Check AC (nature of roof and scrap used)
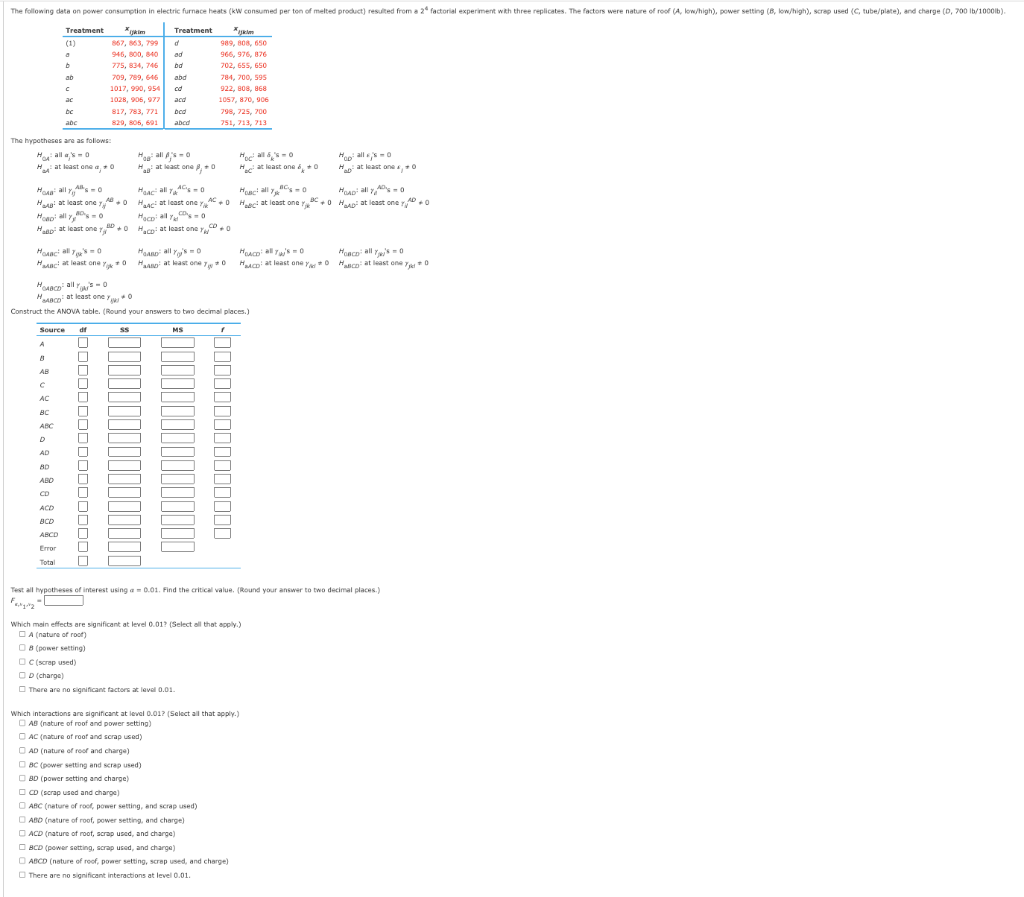This screenshot has height=897, width=1024. 22,736
